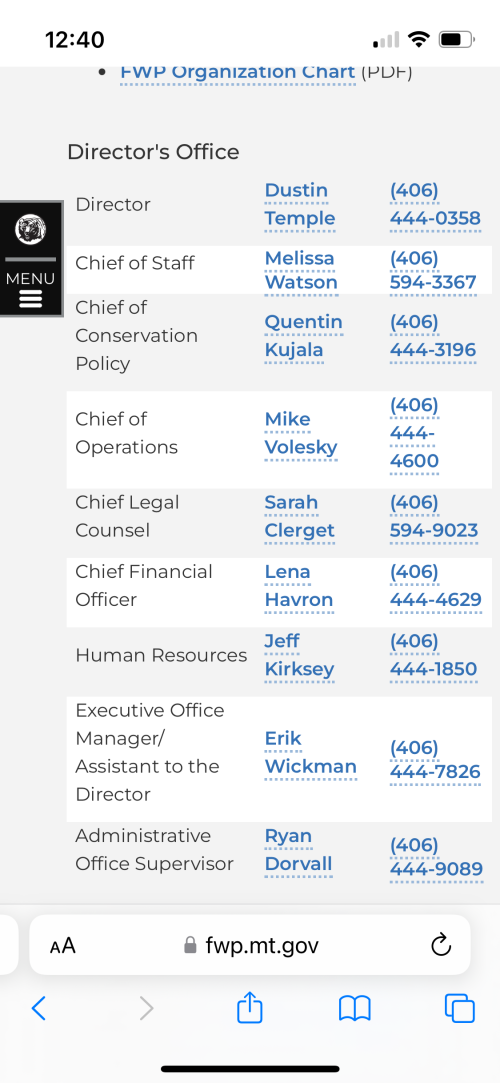Call Sarah Clerget's number ending 9023

click(x=434, y=517)
